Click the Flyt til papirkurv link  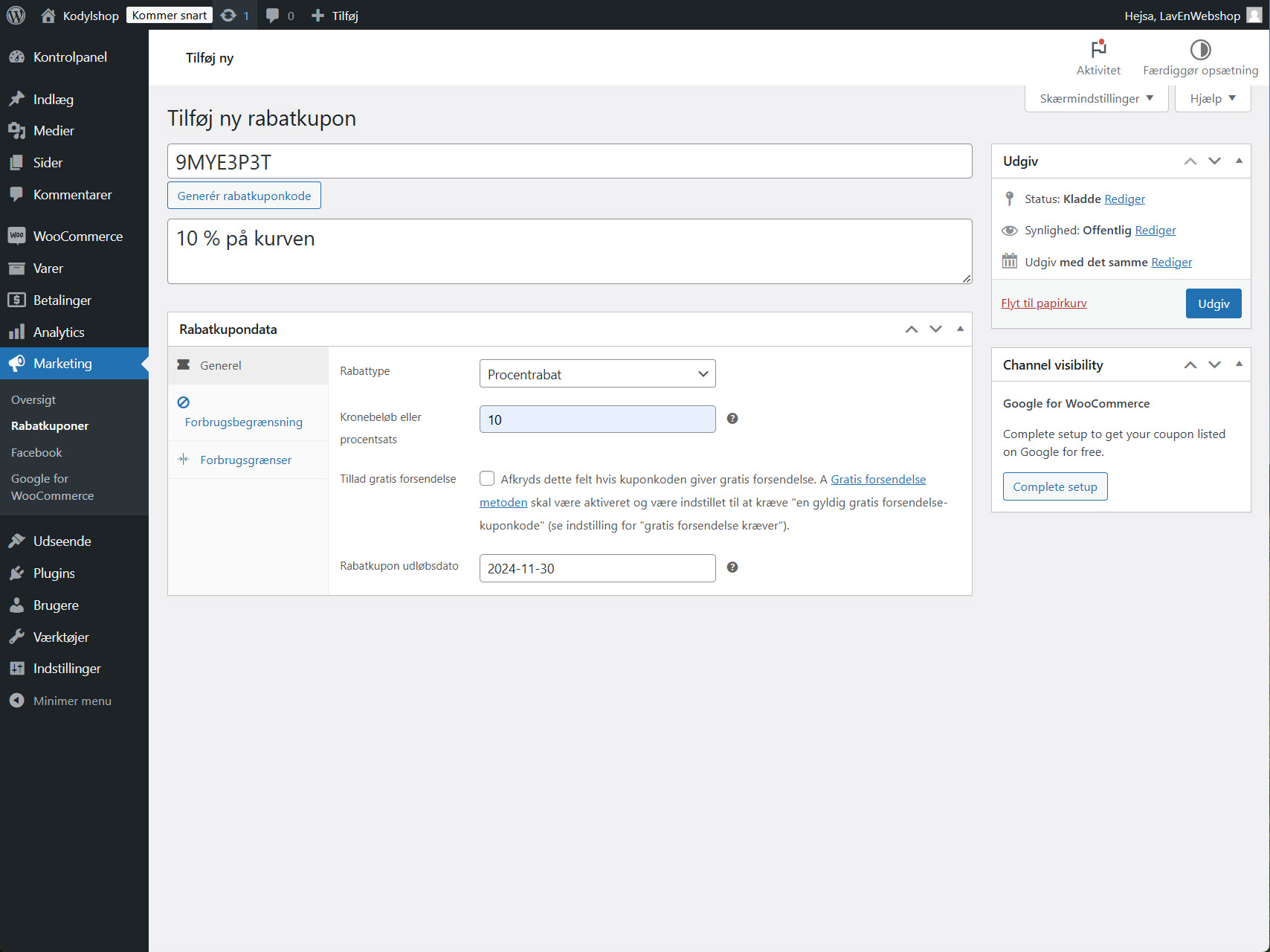[1043, 303]
